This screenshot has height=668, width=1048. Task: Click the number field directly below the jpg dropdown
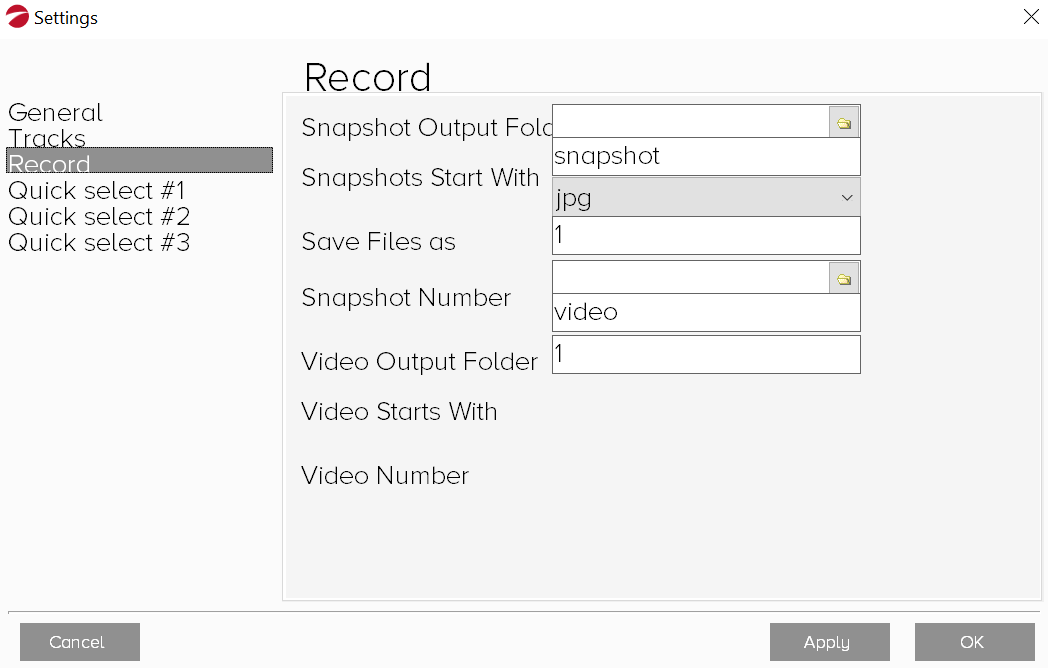706,236
